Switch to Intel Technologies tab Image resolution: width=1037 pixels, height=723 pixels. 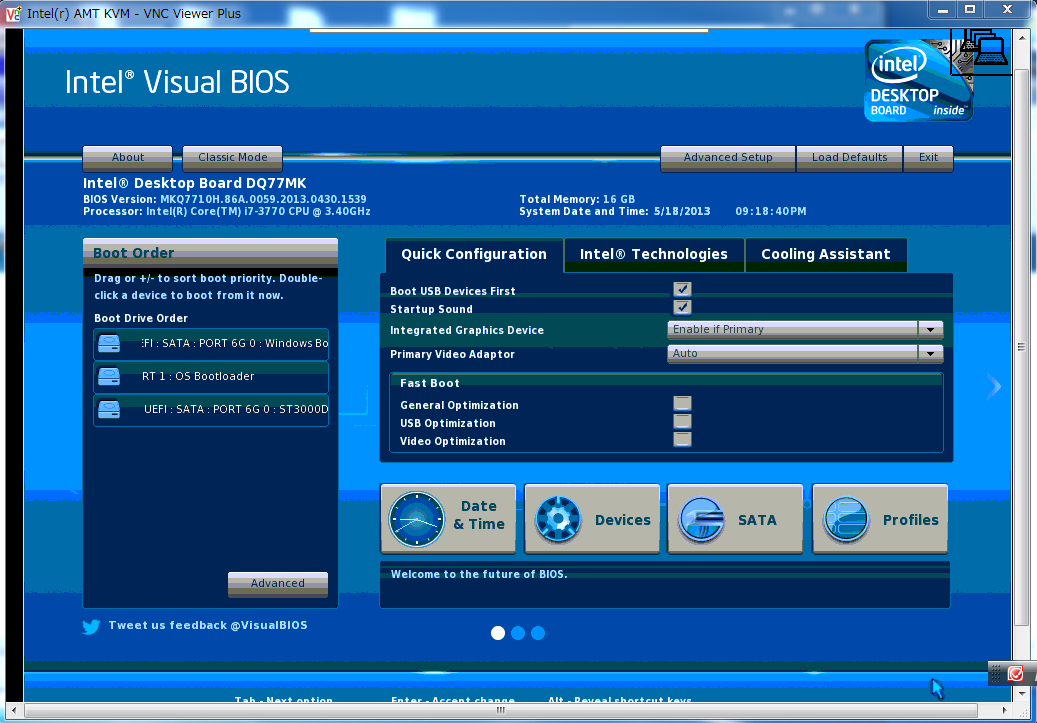654,255
